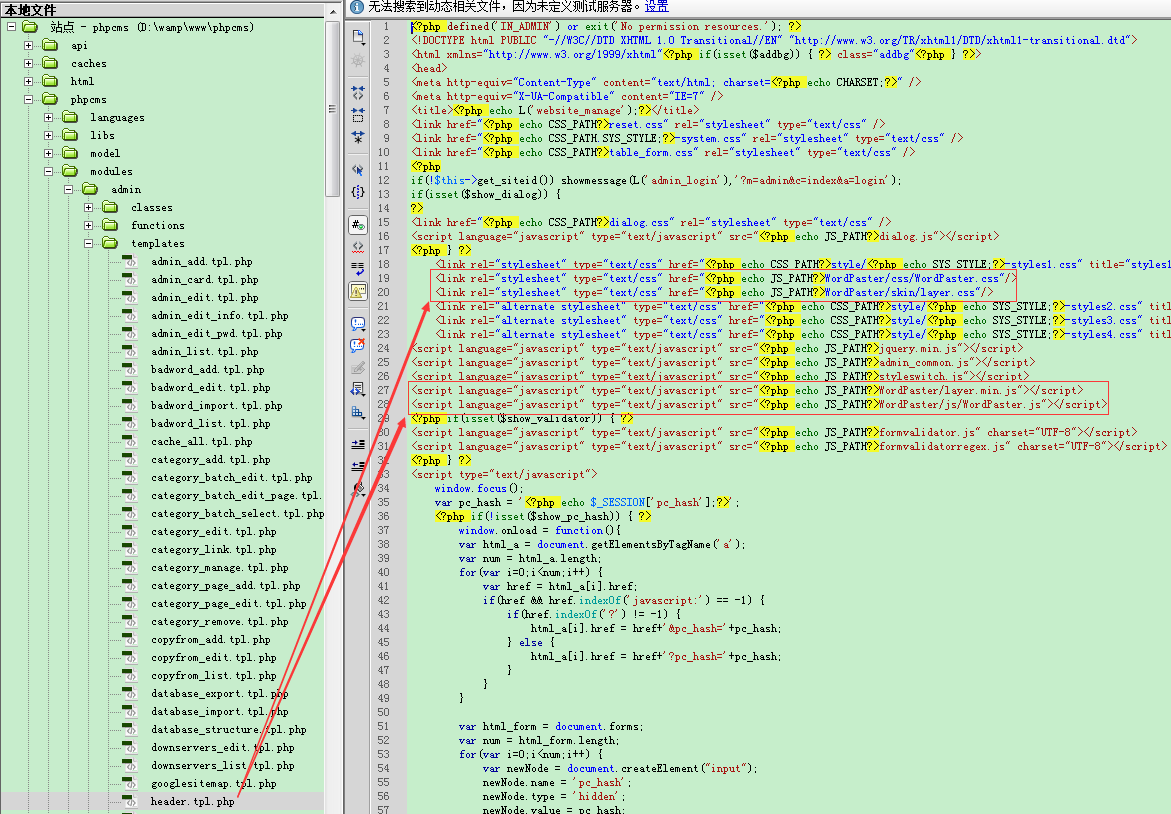Click in the window.focus(); code line
Image resolution: width=1171 pixels, height=814 pixels.
pyautogui.click(x=479, y=488)
